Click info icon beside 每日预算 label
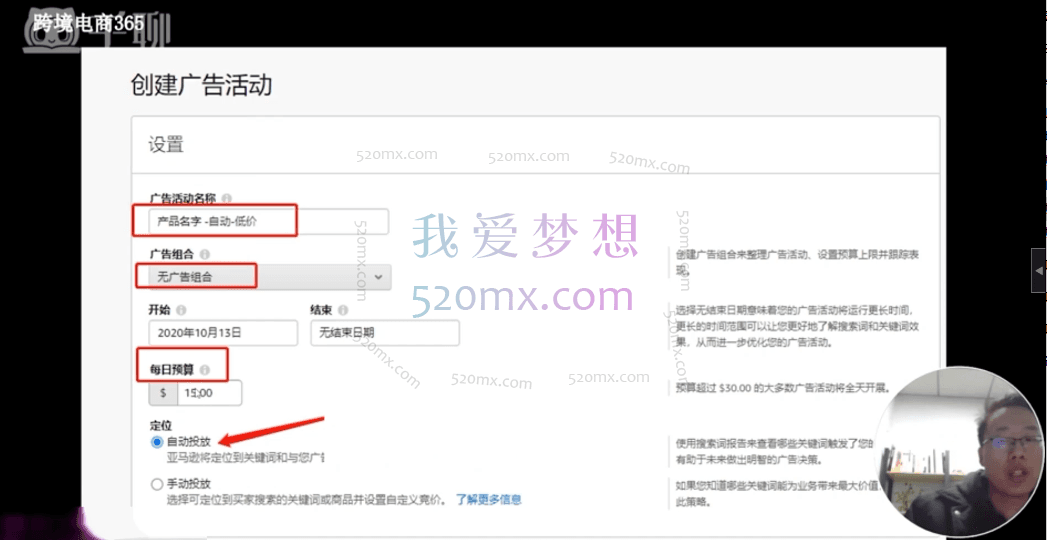Viewport: 1047px width, 540px height. [x=205, y=369]
